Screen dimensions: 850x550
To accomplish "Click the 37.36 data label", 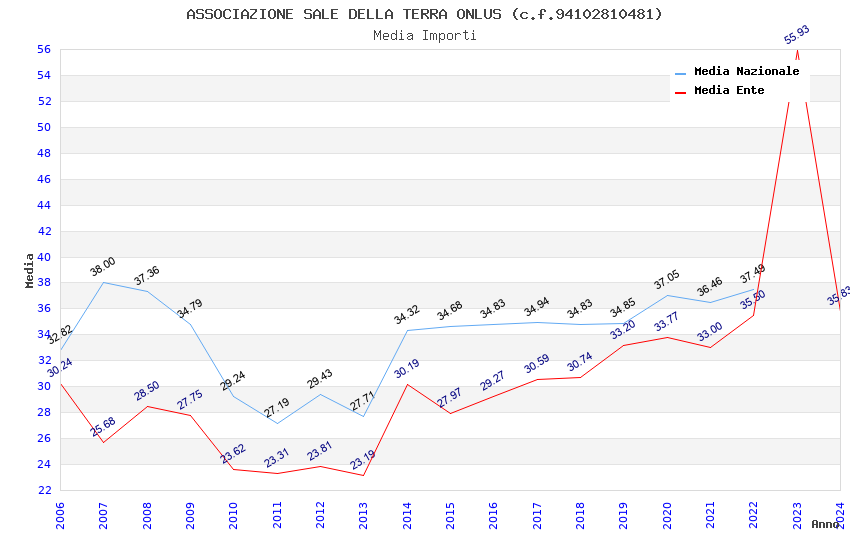I will coord(147,275).
